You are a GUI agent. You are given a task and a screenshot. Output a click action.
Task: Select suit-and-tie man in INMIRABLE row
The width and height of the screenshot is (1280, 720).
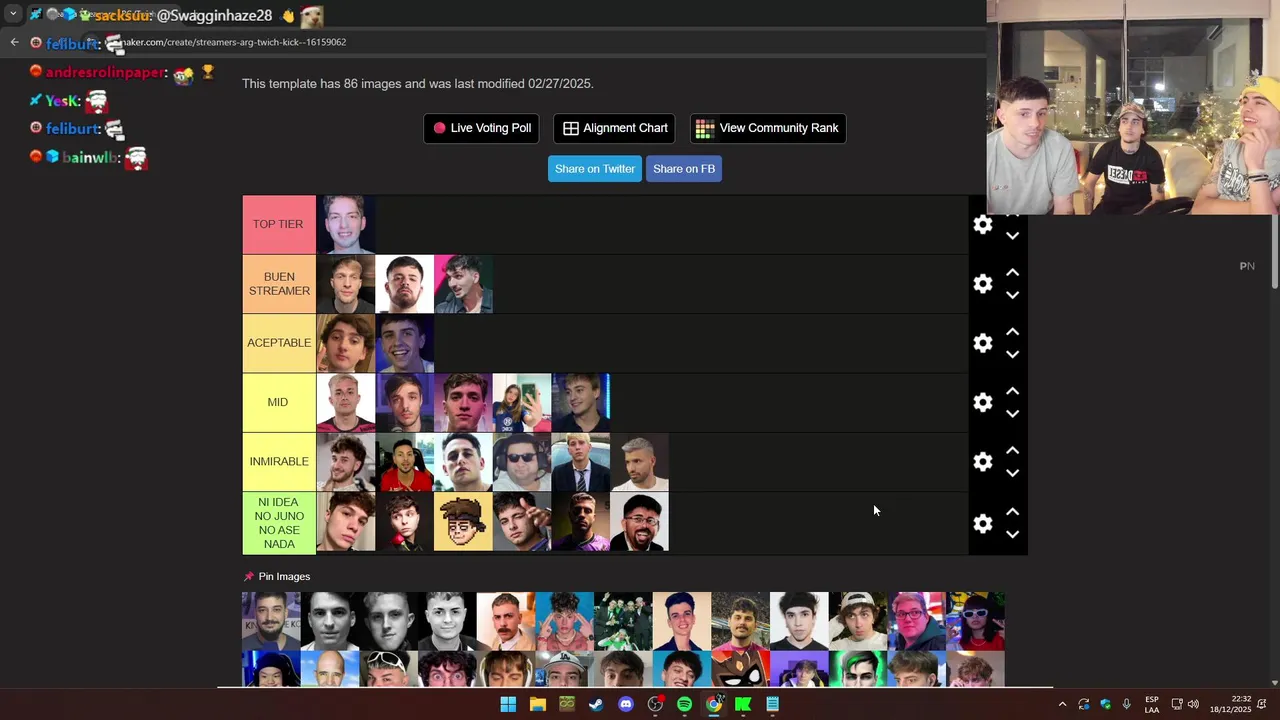(x=581, y=462)
